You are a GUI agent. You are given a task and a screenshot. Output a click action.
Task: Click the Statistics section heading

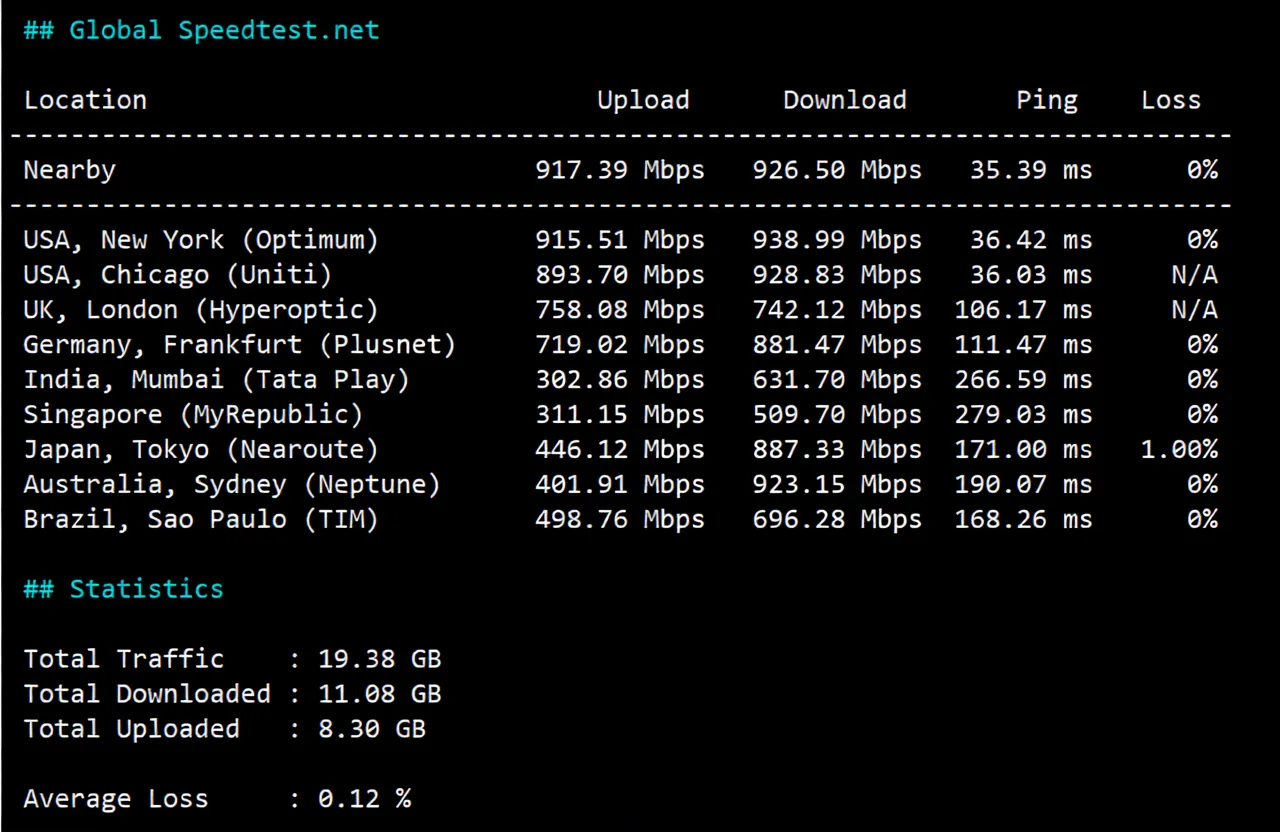pyautogui.click(x=146, y=589)
